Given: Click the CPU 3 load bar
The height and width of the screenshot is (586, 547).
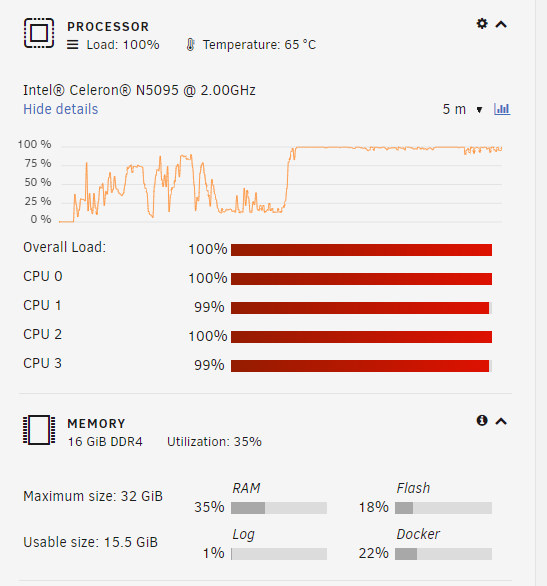Looking at the screenshot, I should coord(361,366).
